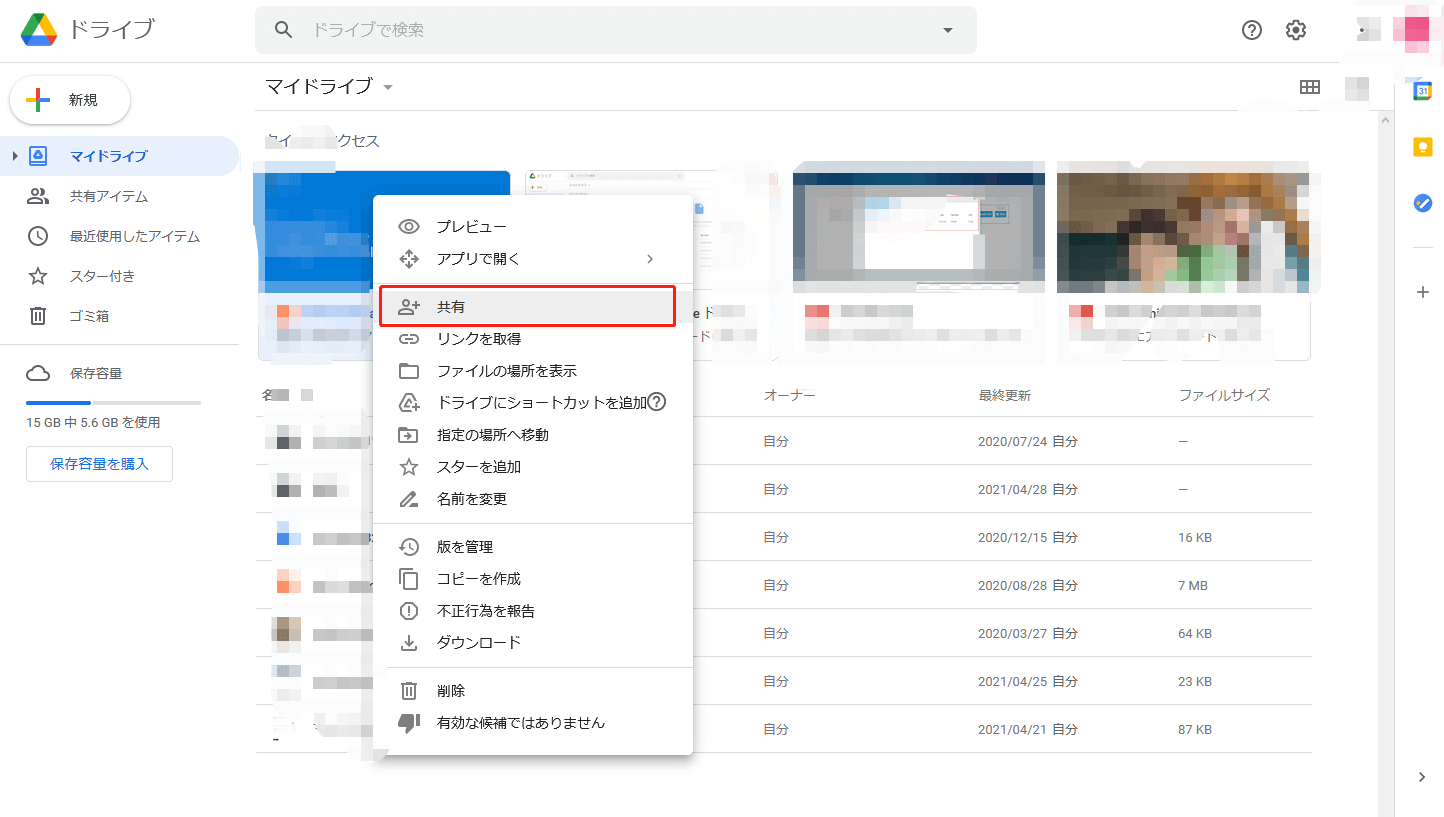Click inside the ドライブで検索 search field

(x=600, y=30)
